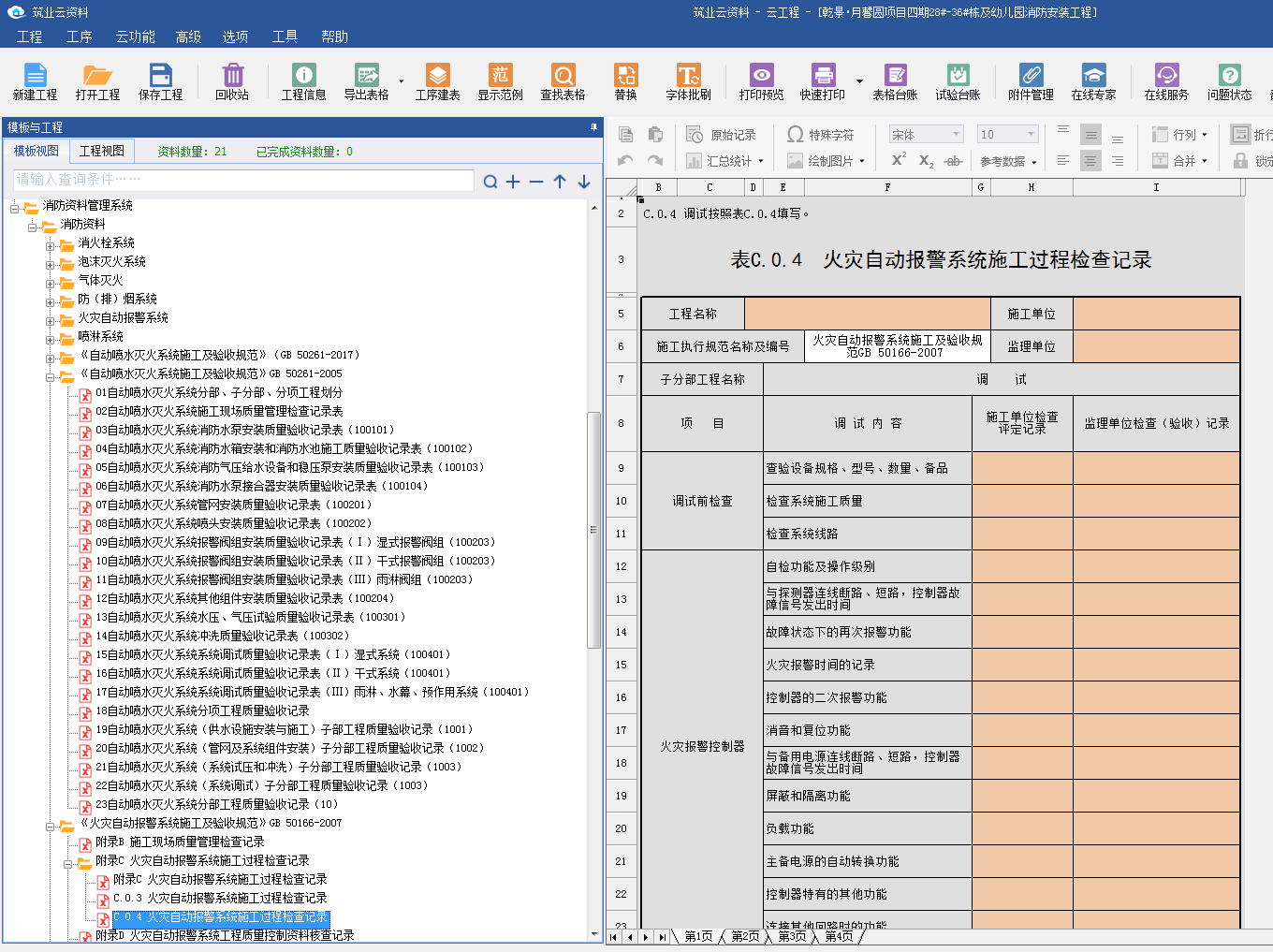Toggle subscript X₂ formatting
The height and width of the screenshot is (952, 1273).
(x=926, y=161)
